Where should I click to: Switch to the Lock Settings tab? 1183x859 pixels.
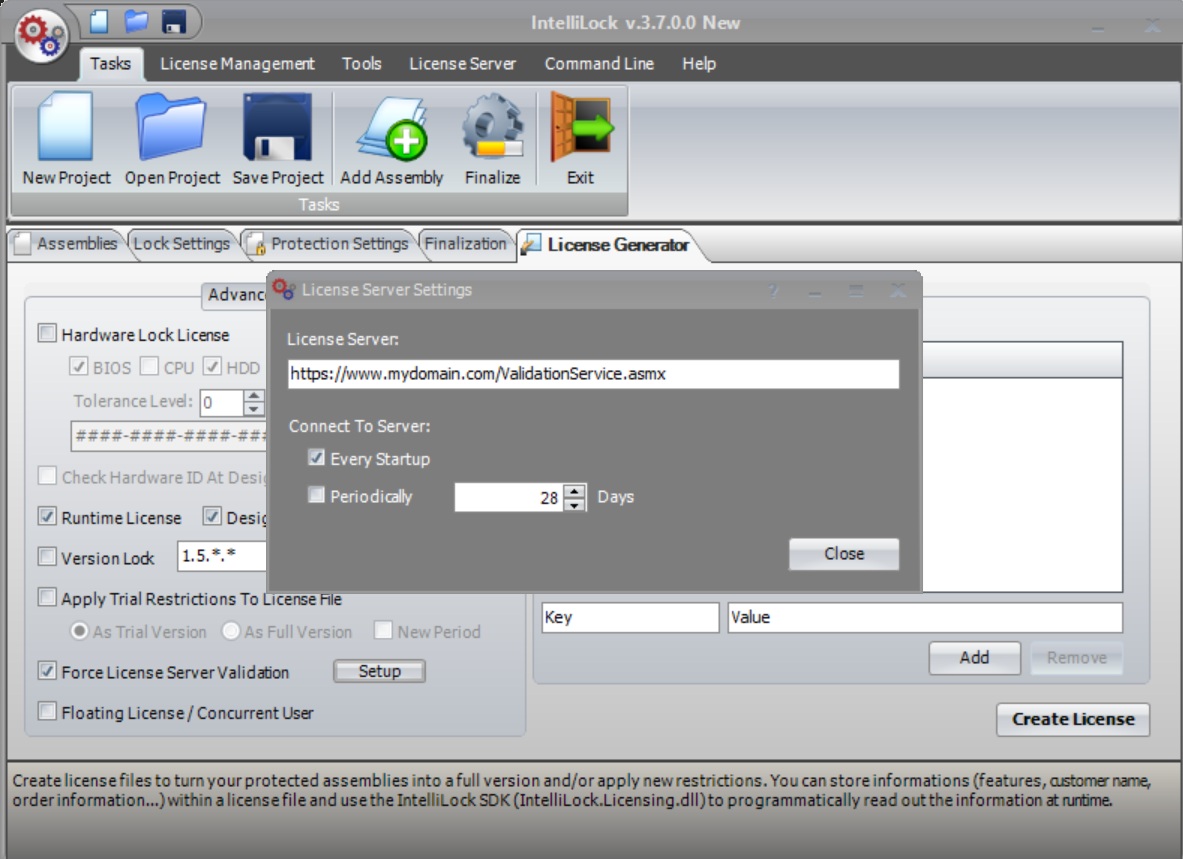pyautogui.click(x=181, y=244)
